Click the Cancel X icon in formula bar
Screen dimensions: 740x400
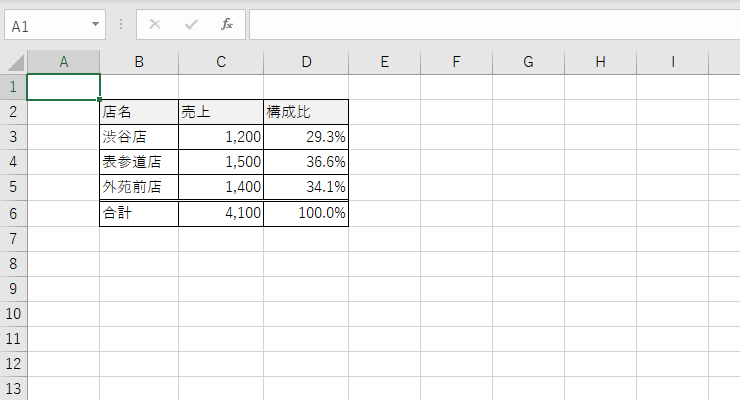(x=155, y=25)
